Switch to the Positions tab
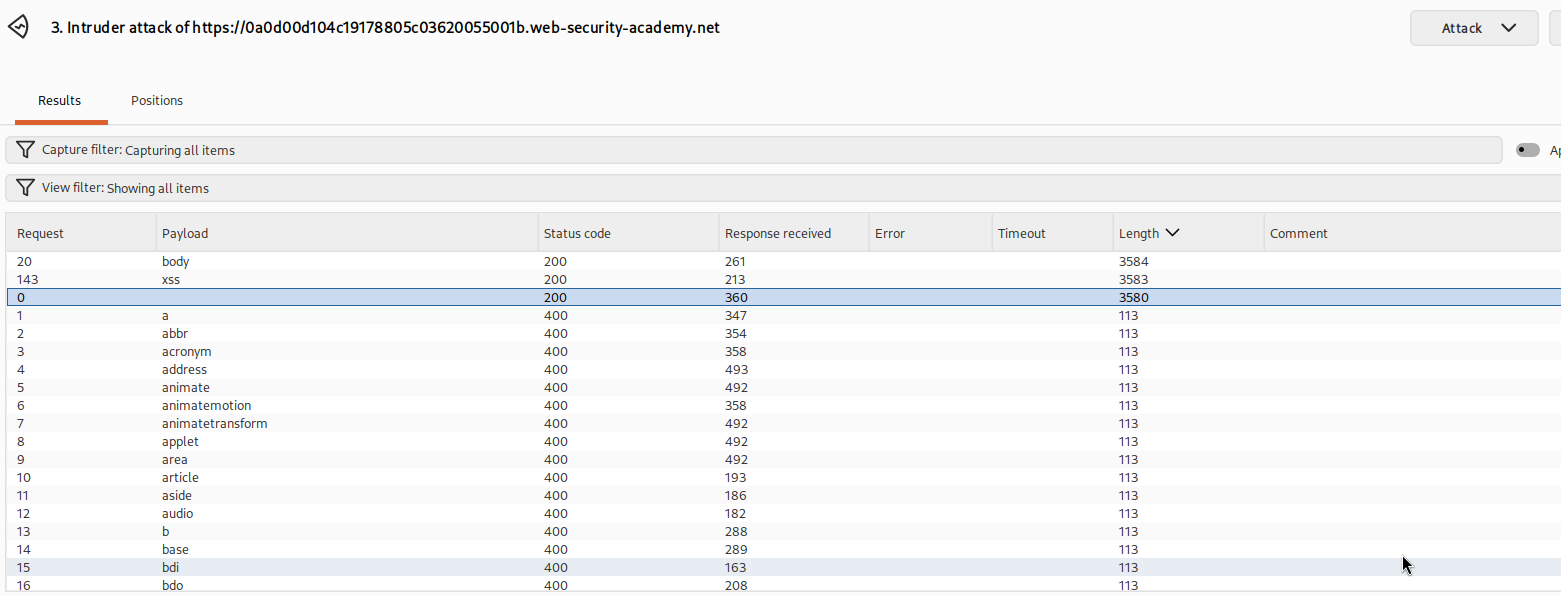This screenshot has height=596, width=1561. (x=157, y=101)
